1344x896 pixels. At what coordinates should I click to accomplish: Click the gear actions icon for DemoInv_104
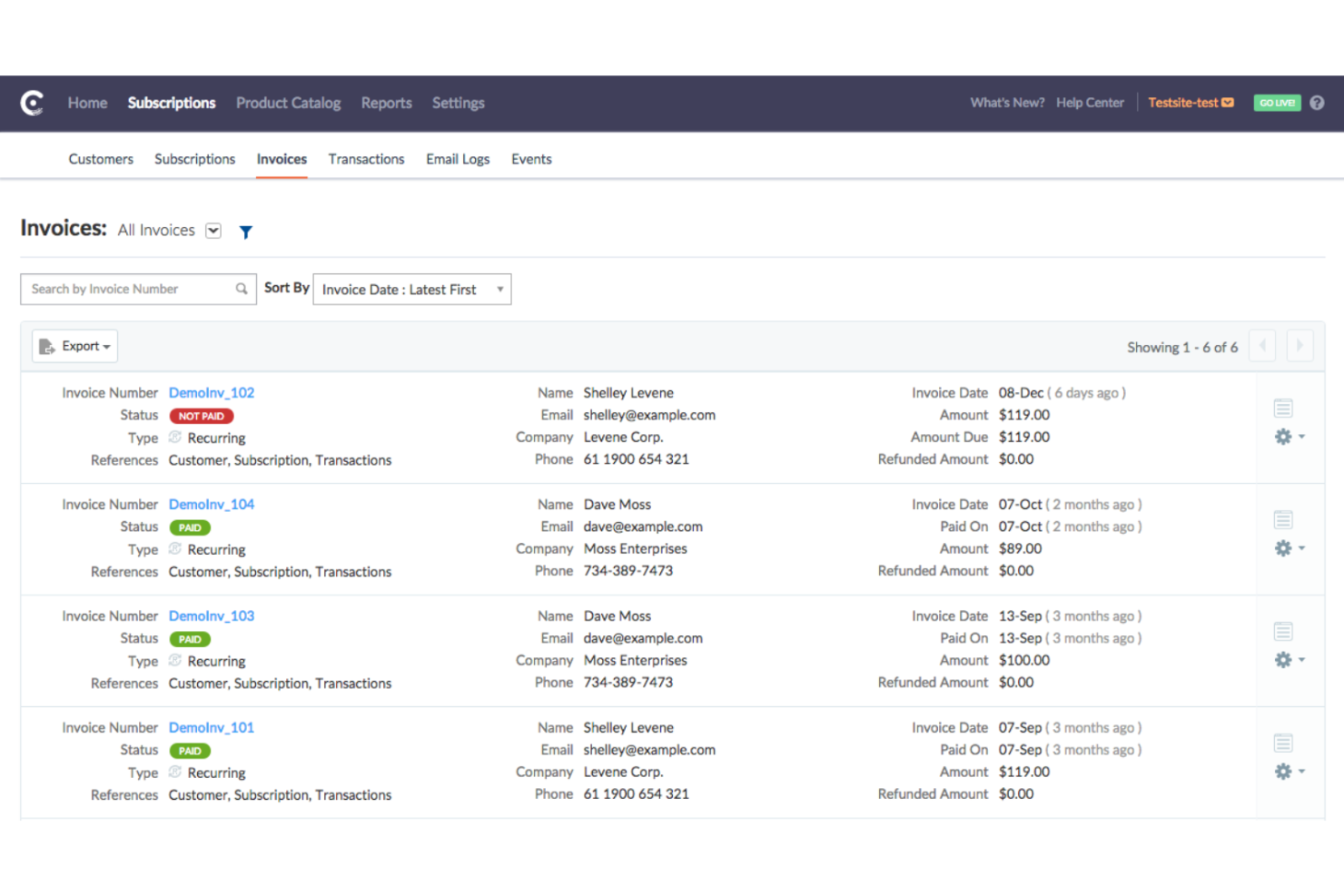[1283, 548]
